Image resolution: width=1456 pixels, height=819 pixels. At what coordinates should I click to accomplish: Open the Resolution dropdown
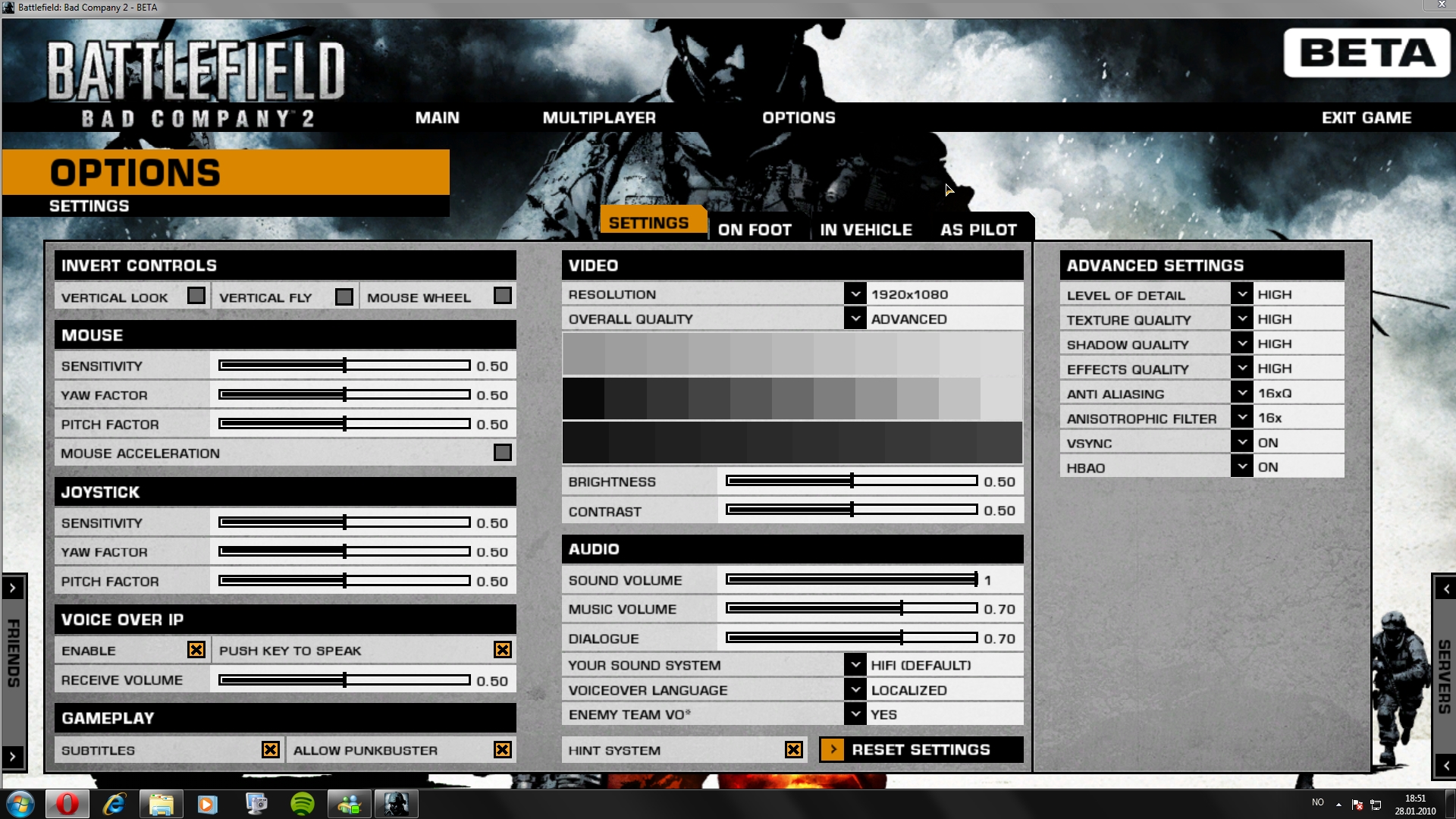click(855, 294)
